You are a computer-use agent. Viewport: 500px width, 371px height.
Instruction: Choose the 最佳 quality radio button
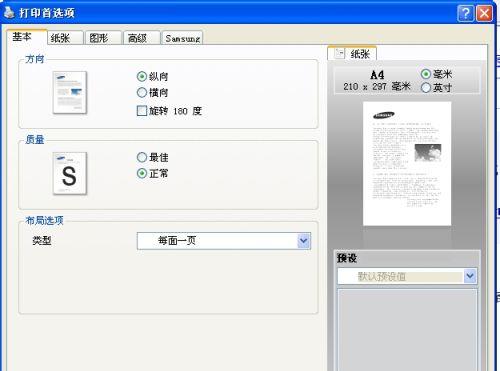click(142, 157)
